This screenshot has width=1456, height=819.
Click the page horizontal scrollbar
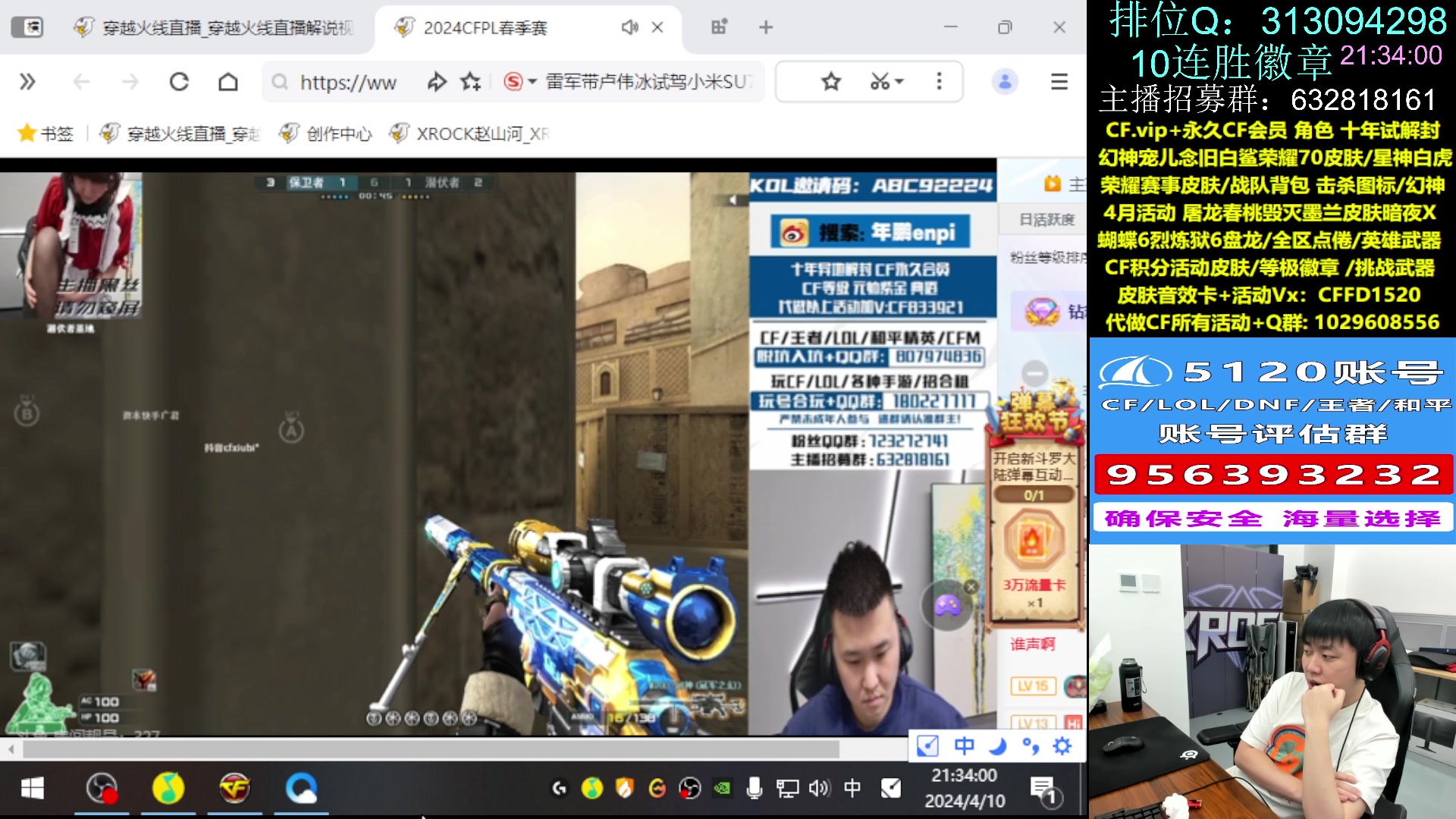point(431,750)
